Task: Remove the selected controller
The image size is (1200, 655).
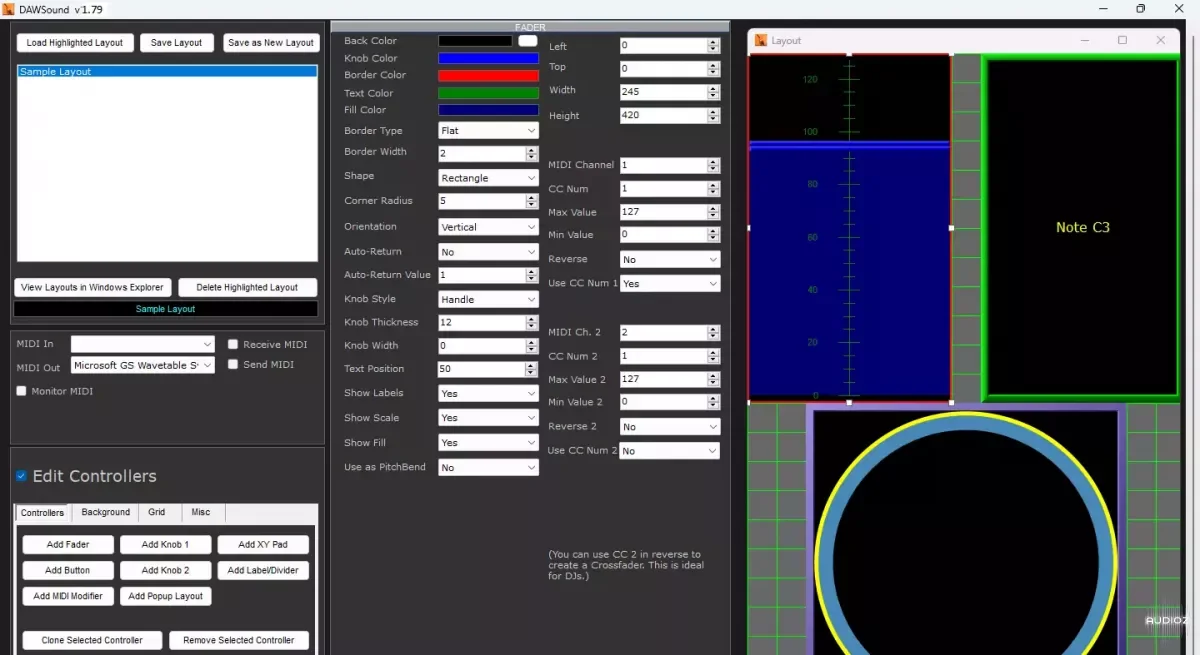Action: click(239, 640)
